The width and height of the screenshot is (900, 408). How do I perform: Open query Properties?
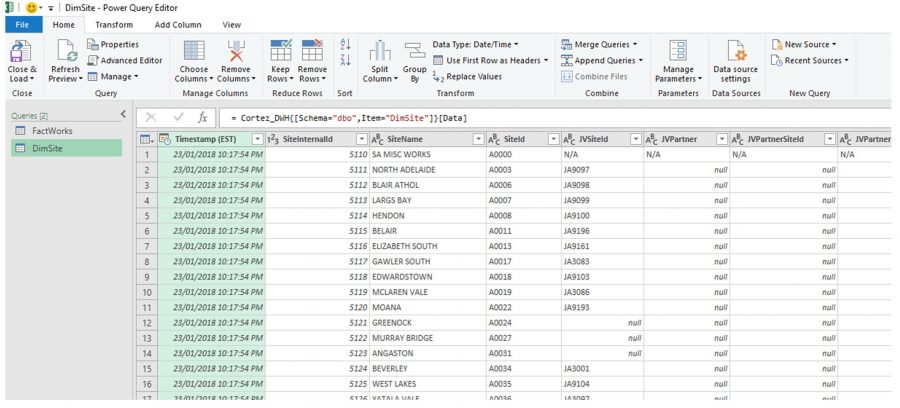point(113,44)
